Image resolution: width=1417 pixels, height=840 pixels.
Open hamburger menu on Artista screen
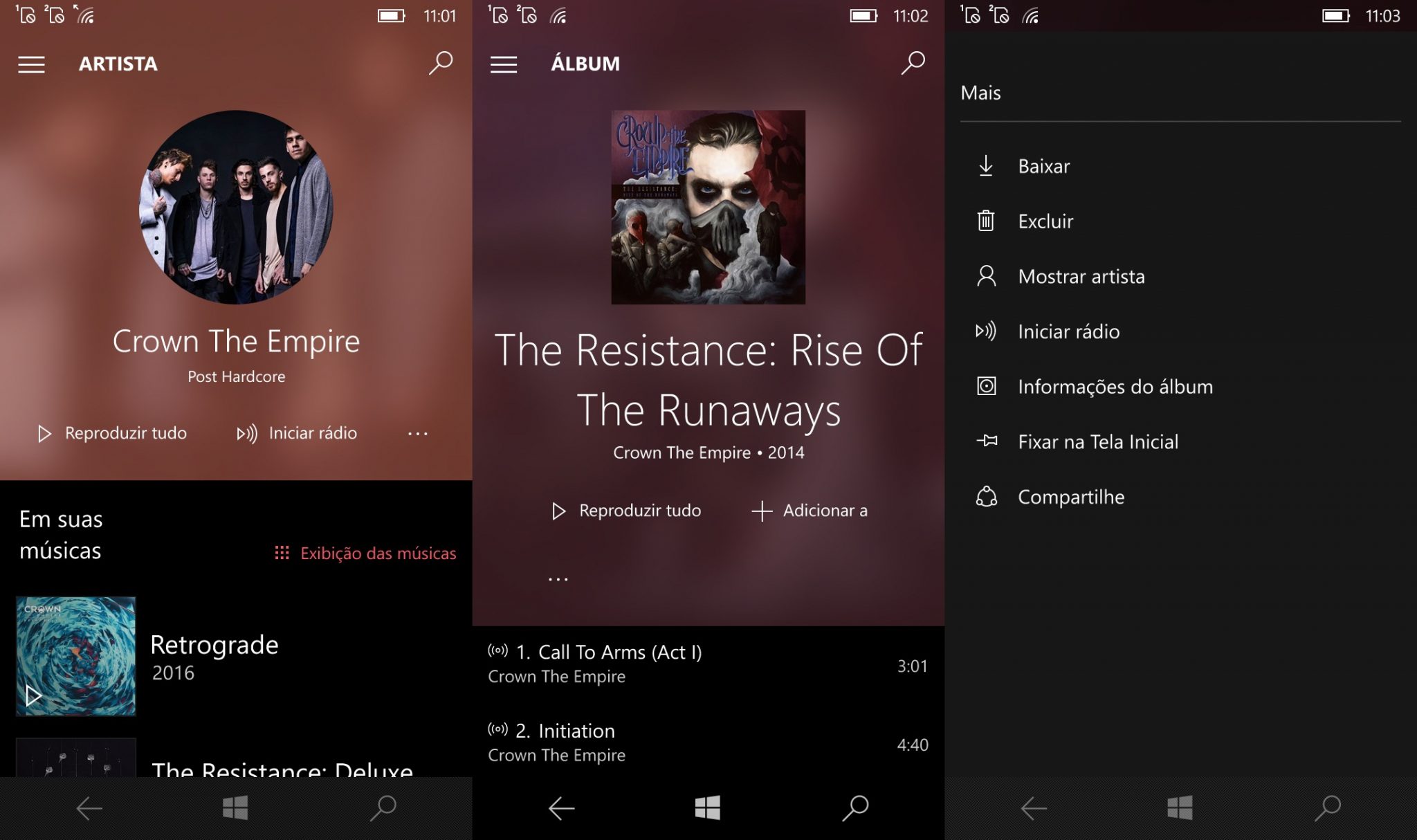31,64
